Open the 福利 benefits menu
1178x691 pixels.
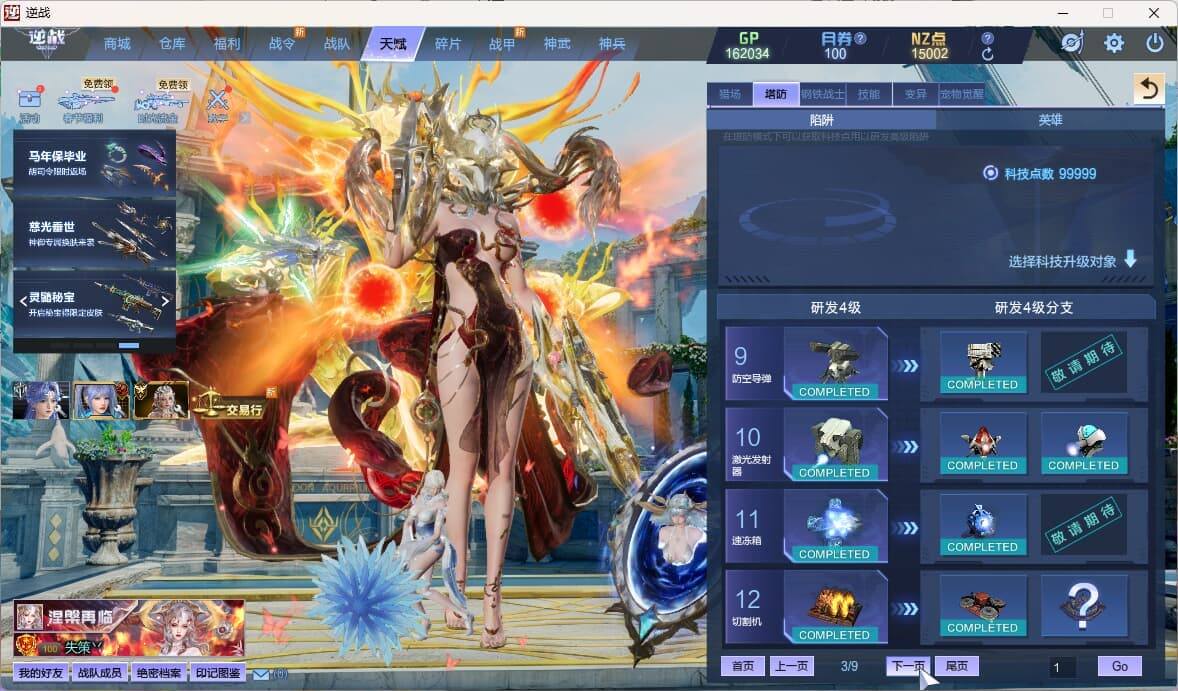[x=227, y=44]
